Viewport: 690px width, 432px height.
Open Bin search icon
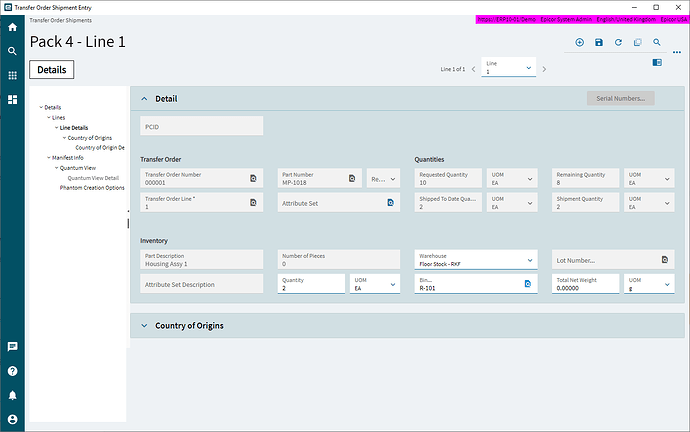[x=528, y=284]
